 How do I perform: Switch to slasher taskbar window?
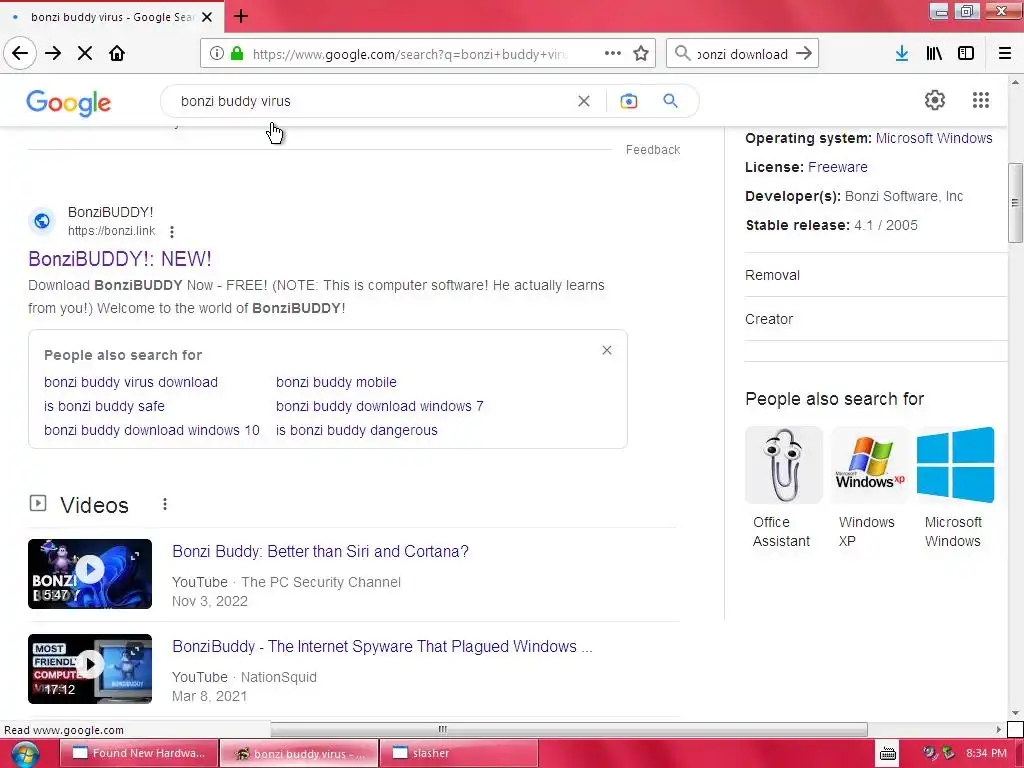458,753
